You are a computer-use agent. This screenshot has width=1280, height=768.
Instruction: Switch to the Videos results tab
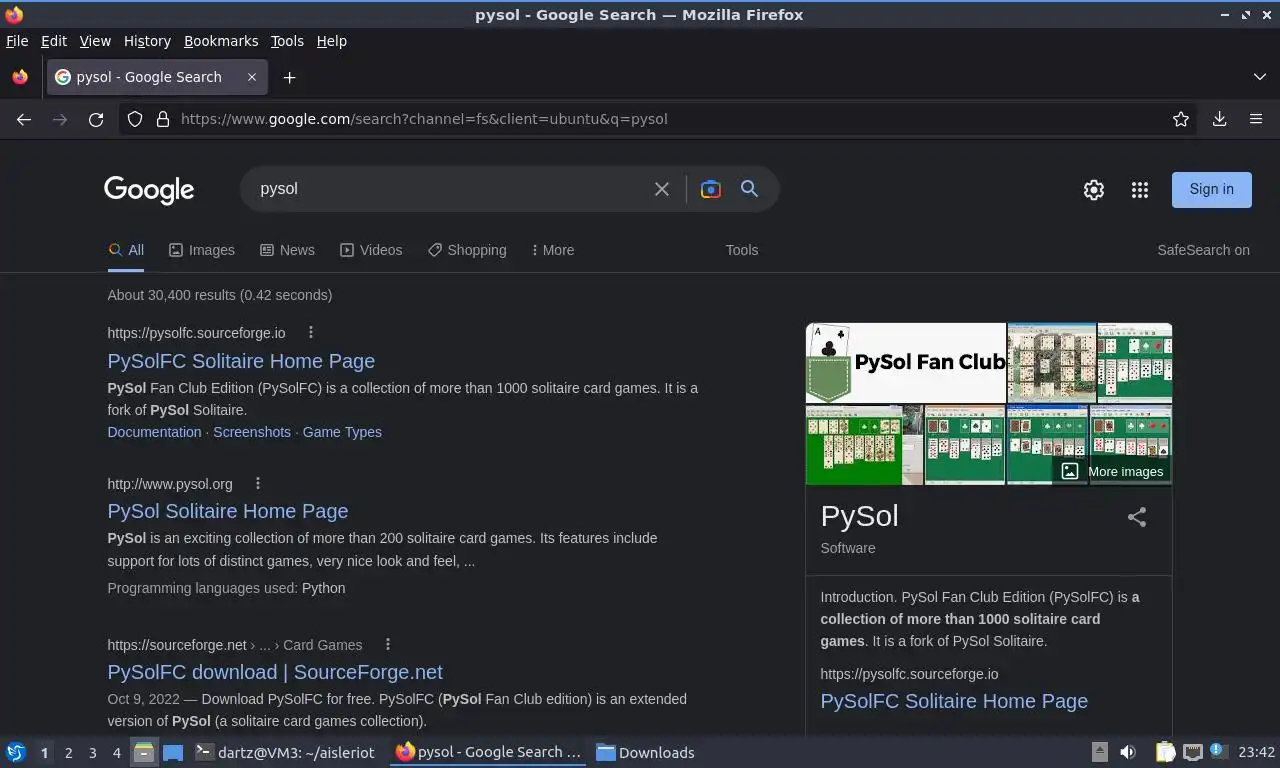click(x=371, y=250)
